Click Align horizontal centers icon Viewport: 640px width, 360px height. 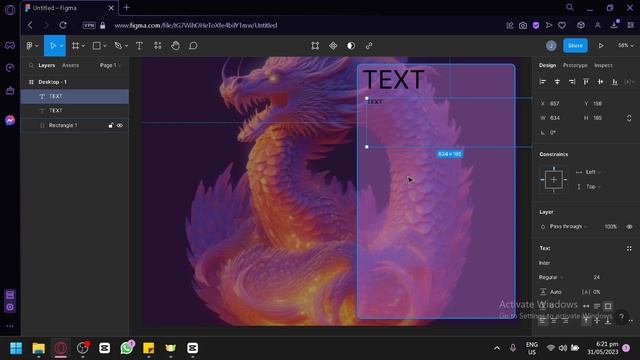point(557,82)
